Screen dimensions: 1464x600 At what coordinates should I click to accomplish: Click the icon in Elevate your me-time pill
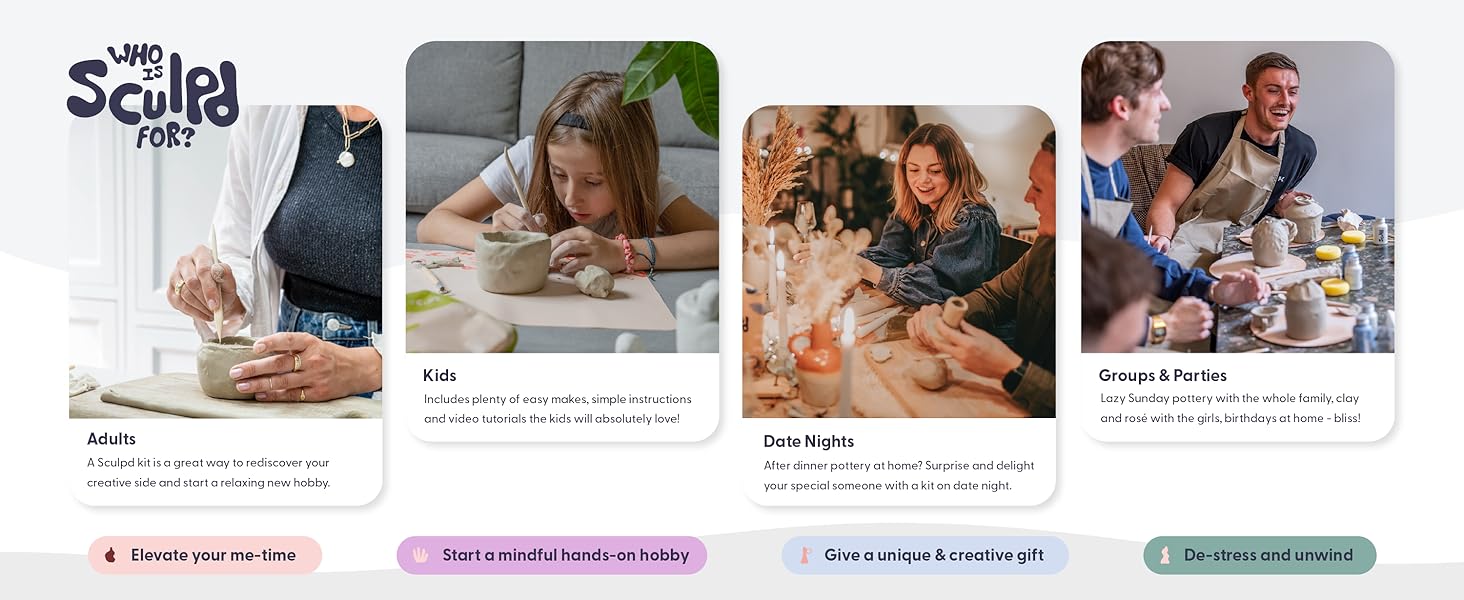pyautogui.click(x=111, y=555)
